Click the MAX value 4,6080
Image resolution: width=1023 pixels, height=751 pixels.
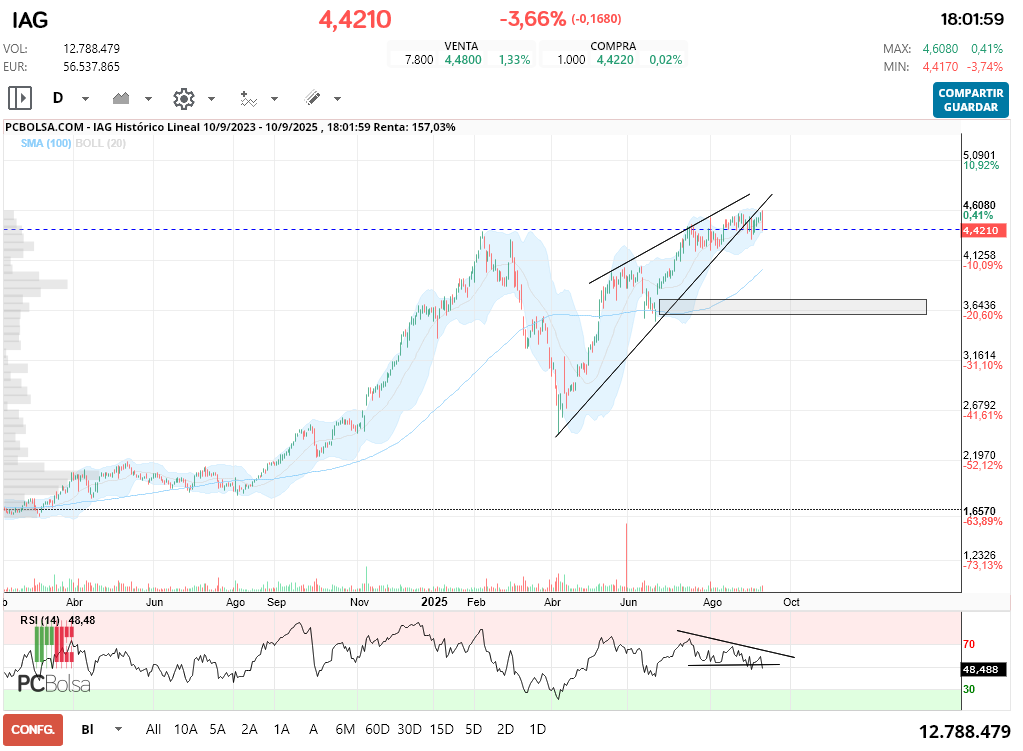point(940,49)
